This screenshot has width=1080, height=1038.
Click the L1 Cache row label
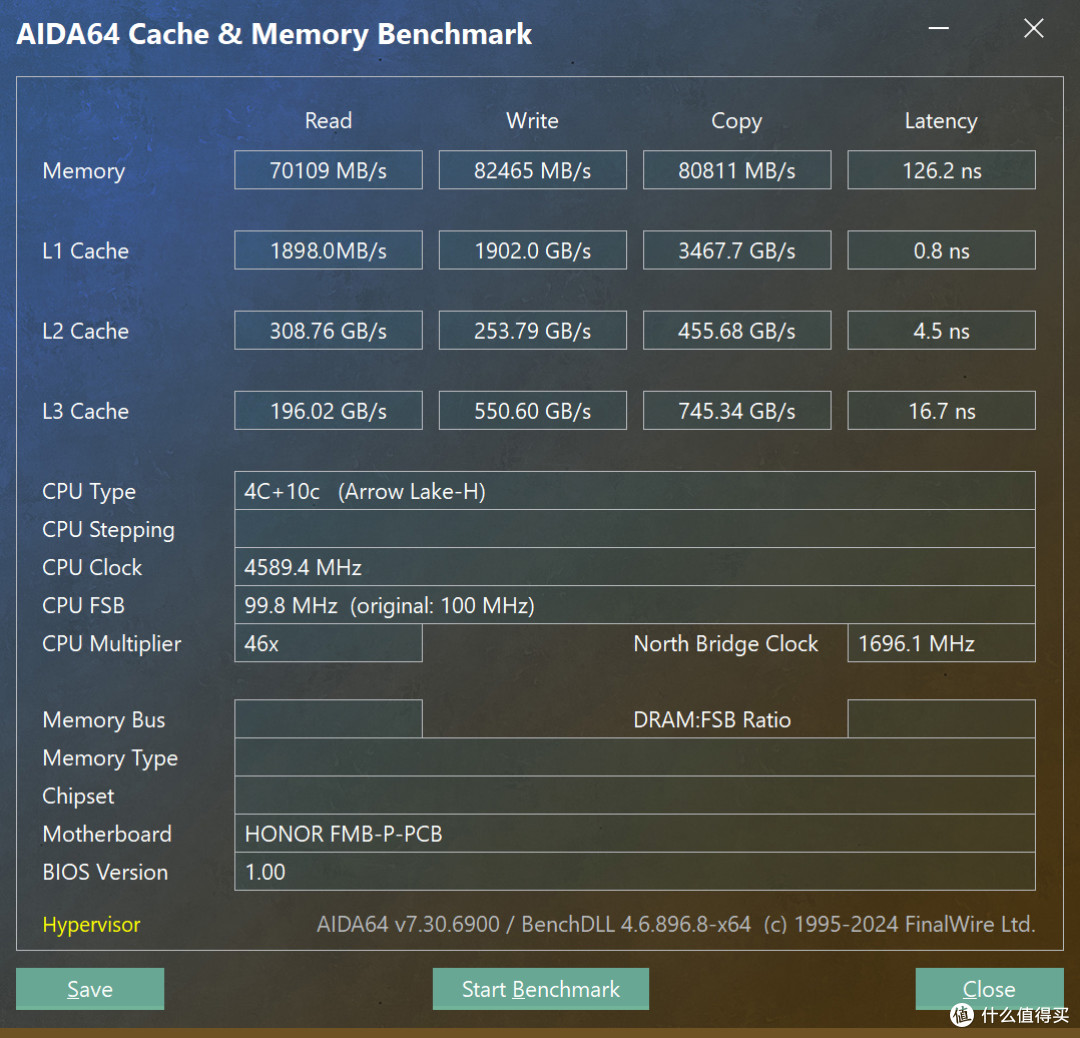pyautogui.click(x=85, y=251)
